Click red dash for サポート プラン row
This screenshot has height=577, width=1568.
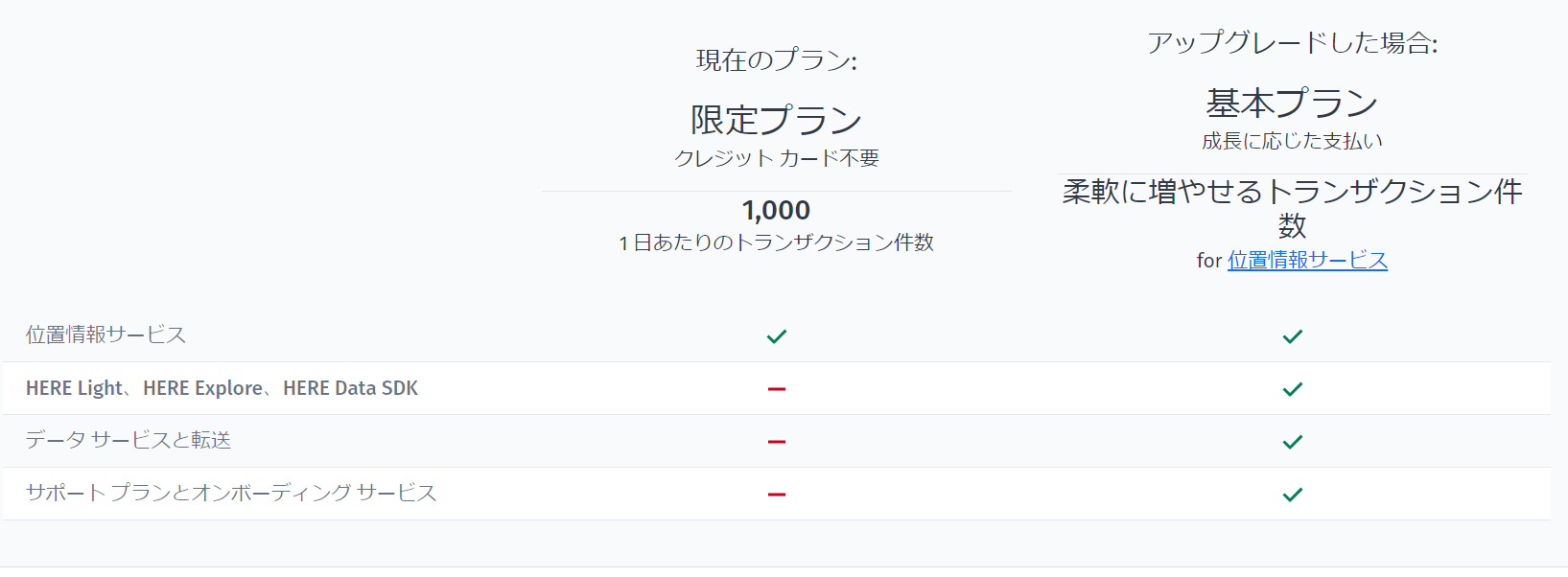coord(777,495)
